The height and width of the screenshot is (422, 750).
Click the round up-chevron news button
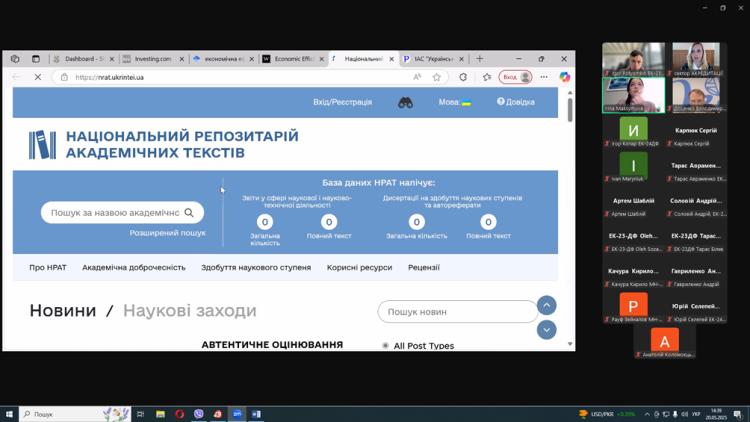click(546, 305)
